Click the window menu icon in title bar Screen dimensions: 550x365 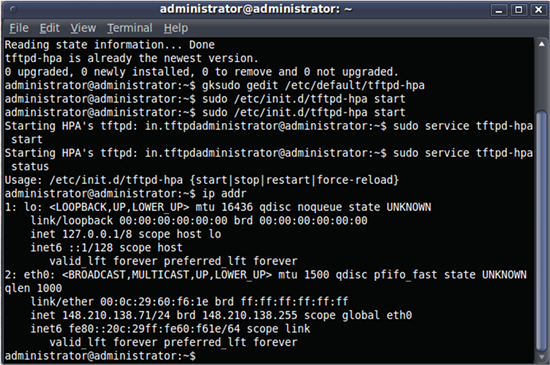(x=13, y=9)
